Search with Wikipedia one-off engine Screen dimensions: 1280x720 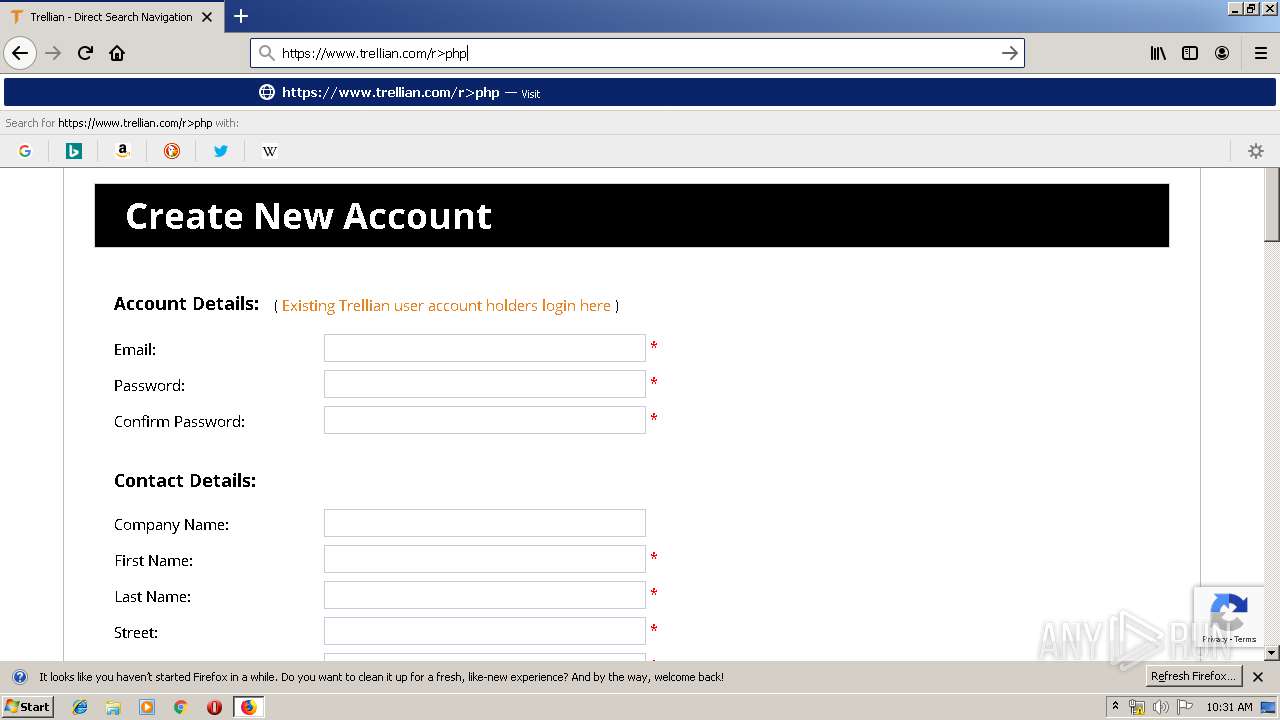click(x=270, y=151)
